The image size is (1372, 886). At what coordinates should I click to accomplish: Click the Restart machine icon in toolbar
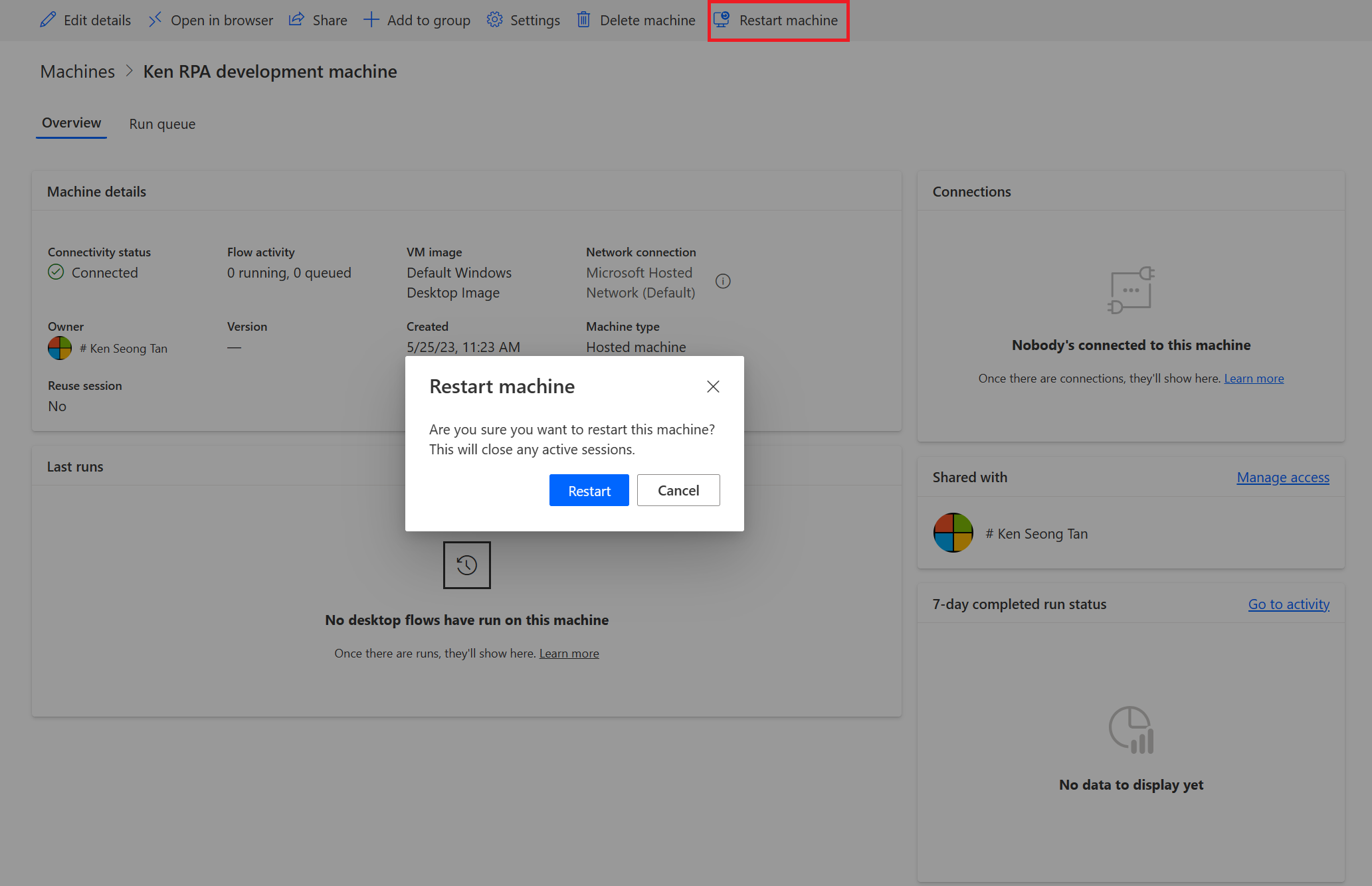point(721,20)
